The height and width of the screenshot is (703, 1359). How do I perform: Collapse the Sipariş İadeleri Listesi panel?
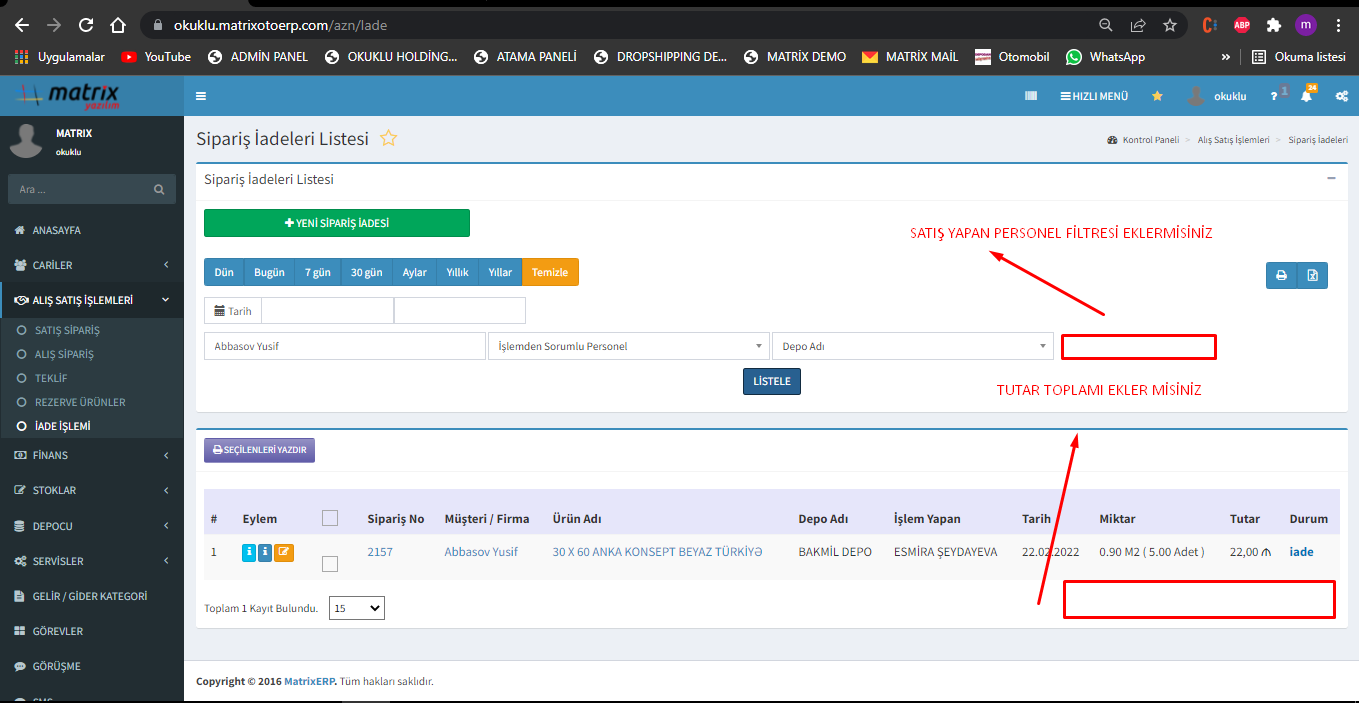1331,178
